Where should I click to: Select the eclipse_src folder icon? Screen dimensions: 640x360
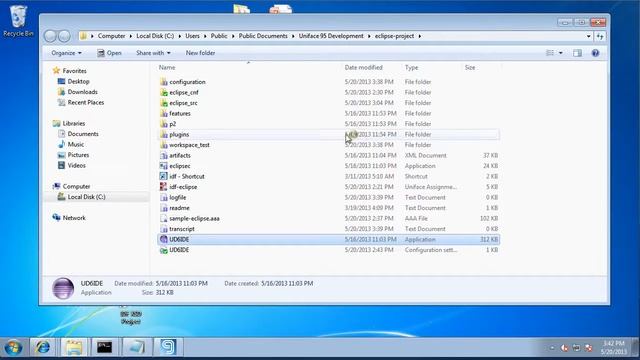click(164, 103)
